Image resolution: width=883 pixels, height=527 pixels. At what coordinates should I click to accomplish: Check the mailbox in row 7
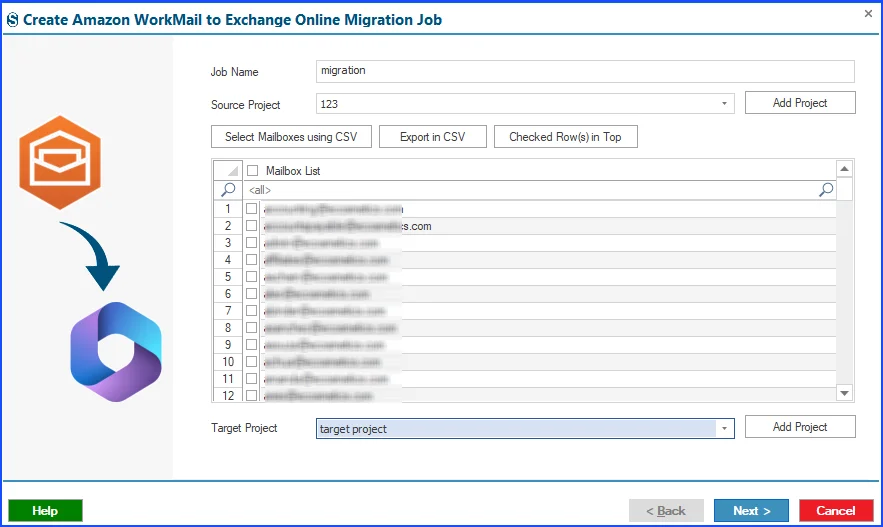252,311
